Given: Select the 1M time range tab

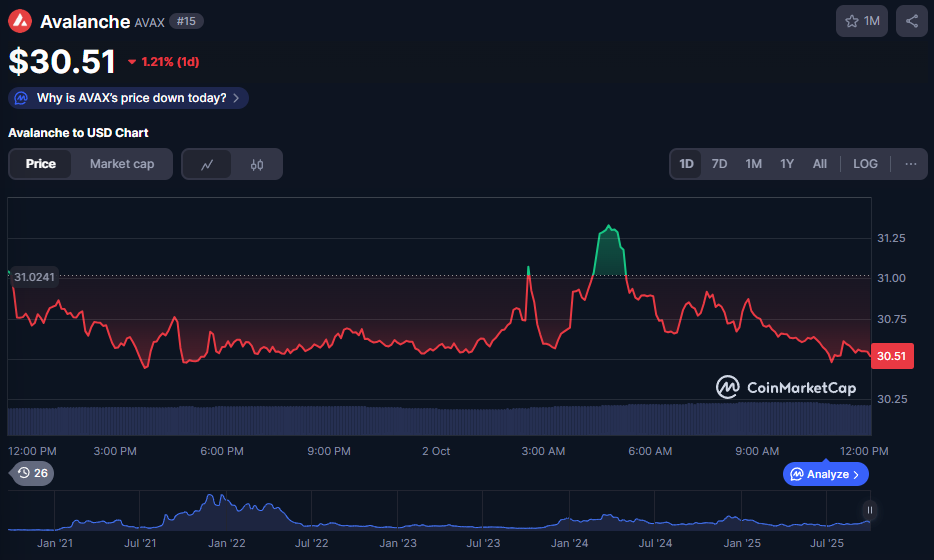Looking at the screenshot, I should [754, 164].
